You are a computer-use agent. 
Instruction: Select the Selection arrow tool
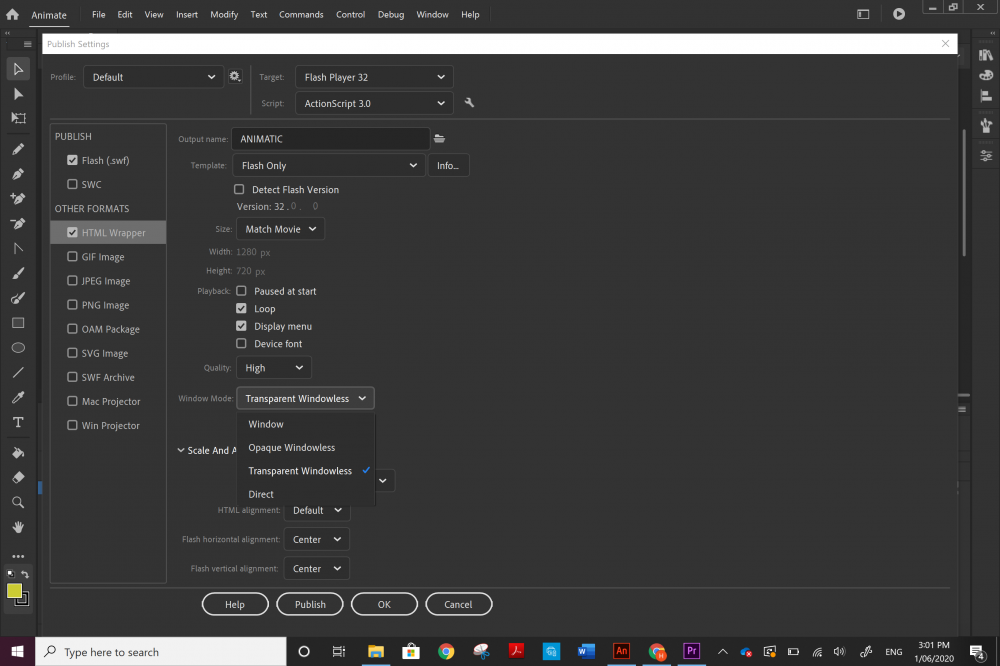tap(18, 69)
